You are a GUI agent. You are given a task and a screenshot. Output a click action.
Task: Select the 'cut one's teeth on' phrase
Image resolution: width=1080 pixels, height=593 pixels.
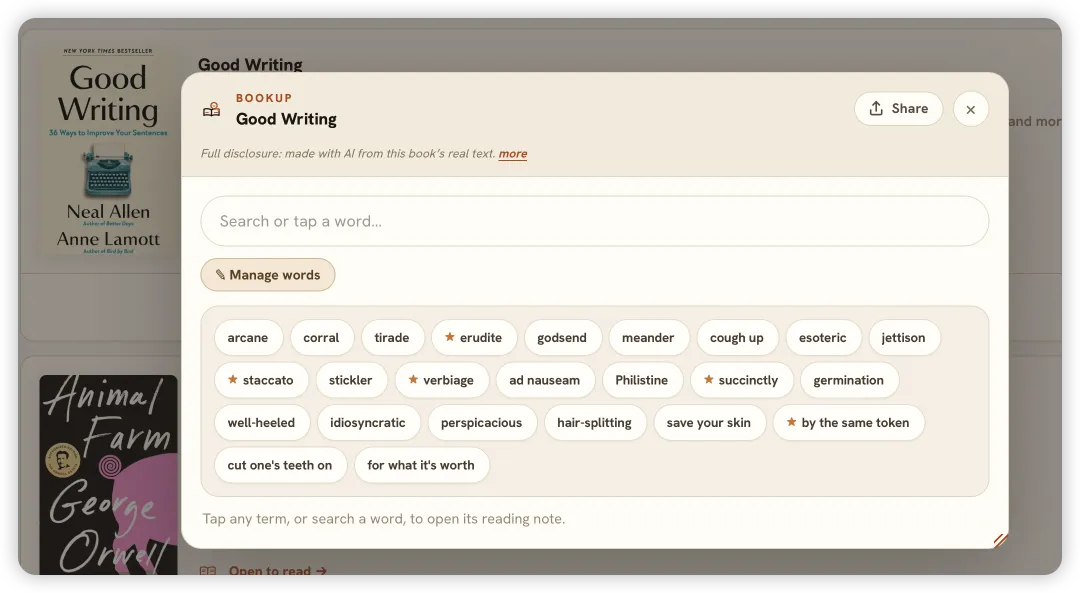[280, 466]
